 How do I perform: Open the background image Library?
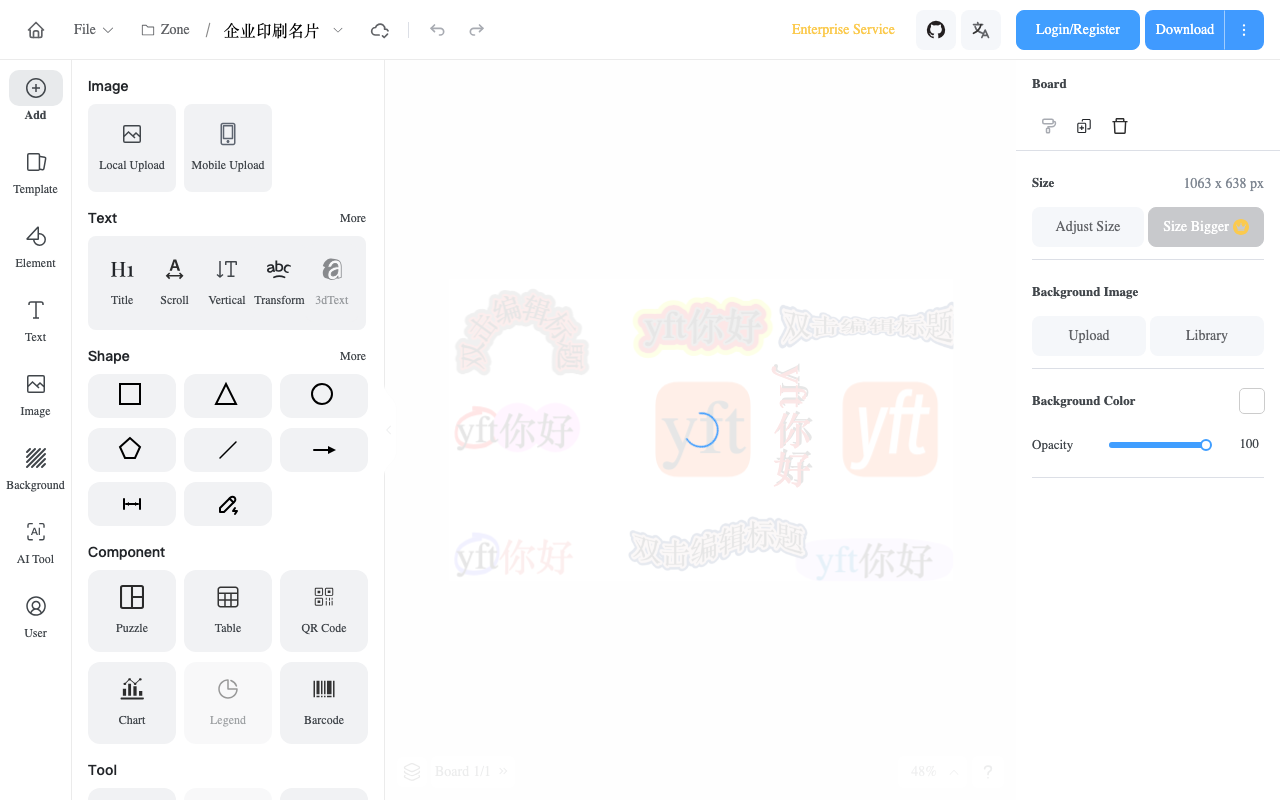[1207, 336]
